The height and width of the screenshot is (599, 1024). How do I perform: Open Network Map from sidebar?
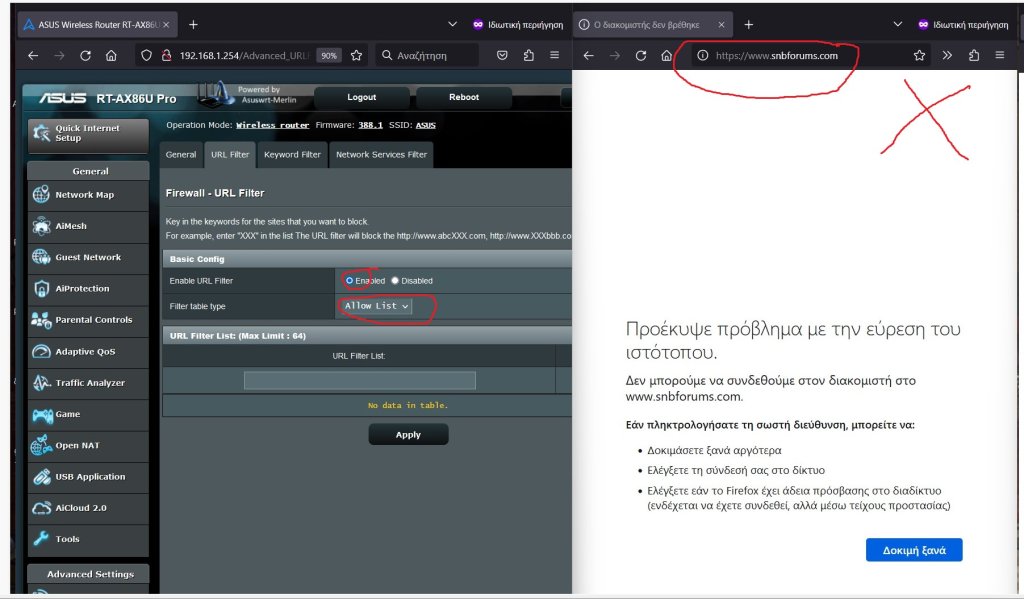click(x=88, y=195)
